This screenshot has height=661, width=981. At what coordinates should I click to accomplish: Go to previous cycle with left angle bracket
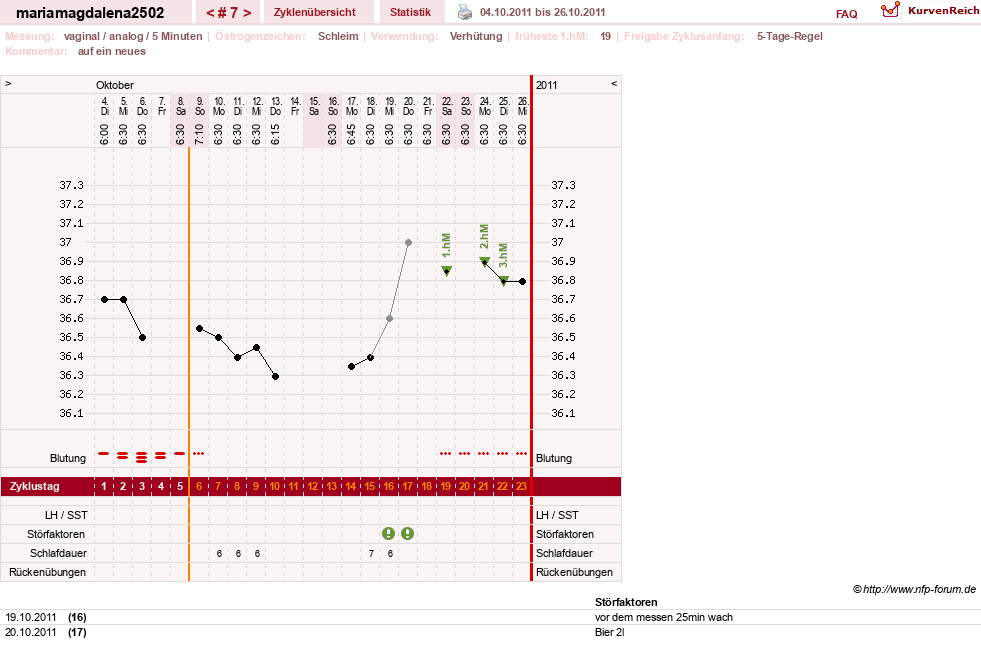[210, 13]
